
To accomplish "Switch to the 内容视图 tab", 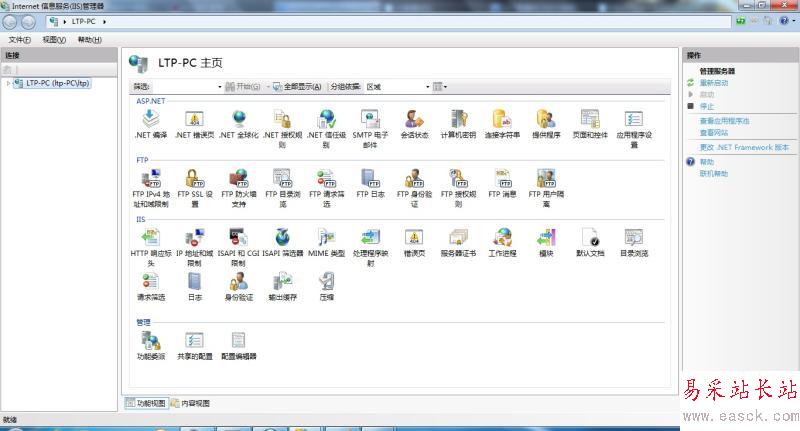I will tap(190, 403).
